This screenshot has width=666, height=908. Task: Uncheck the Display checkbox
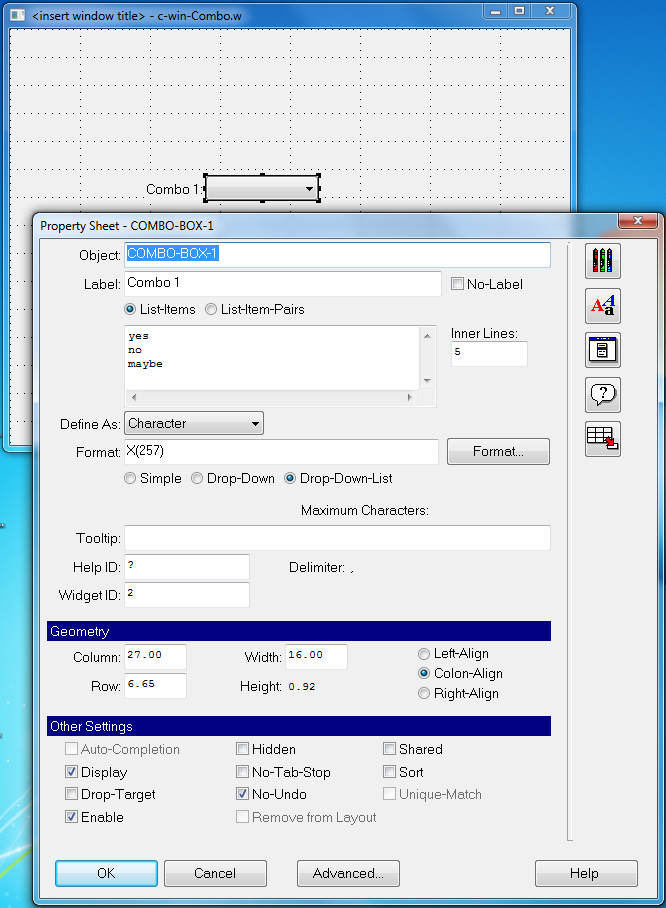71,772
